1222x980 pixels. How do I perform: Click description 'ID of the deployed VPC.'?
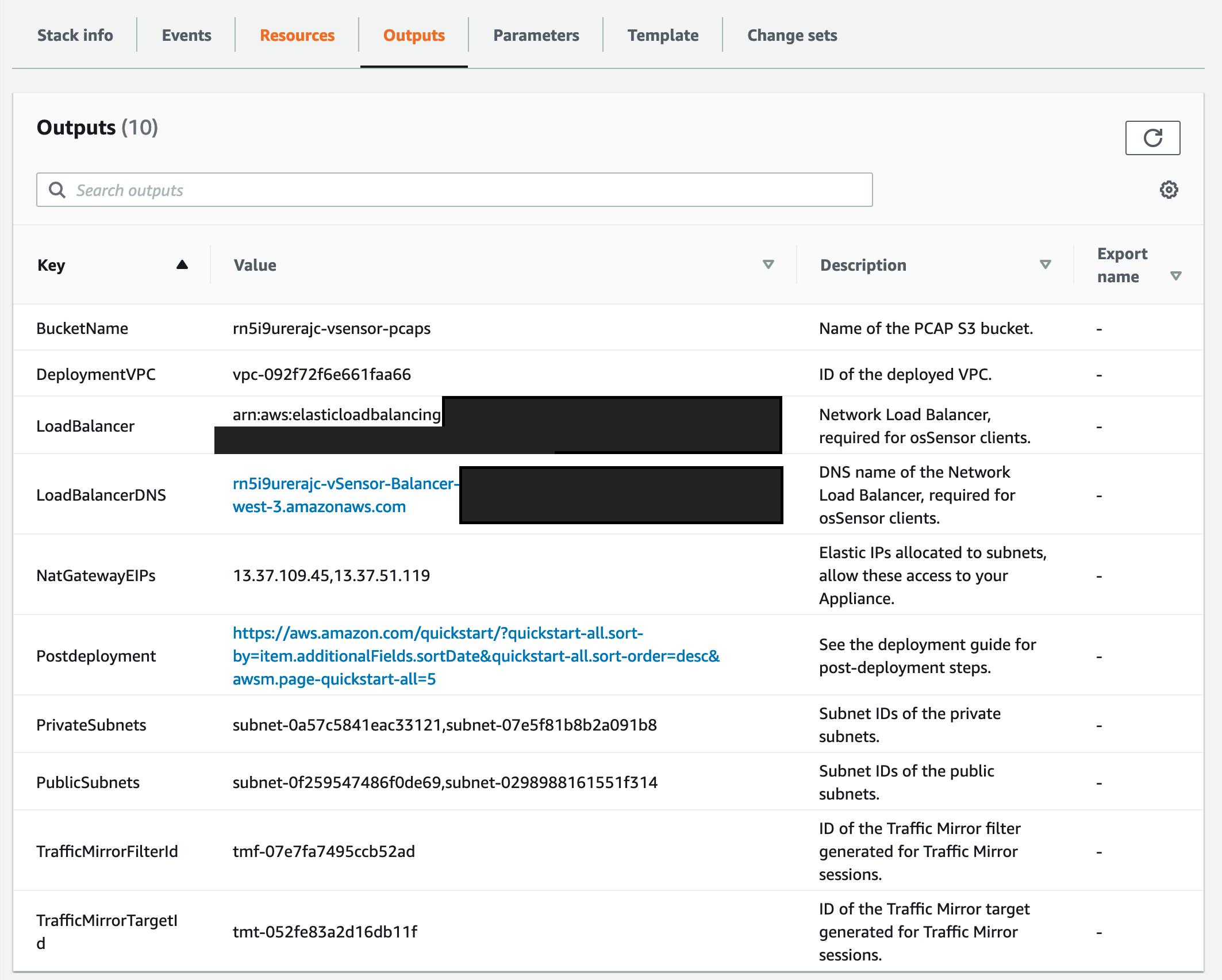pyautogui.click(x=905, y=374)
